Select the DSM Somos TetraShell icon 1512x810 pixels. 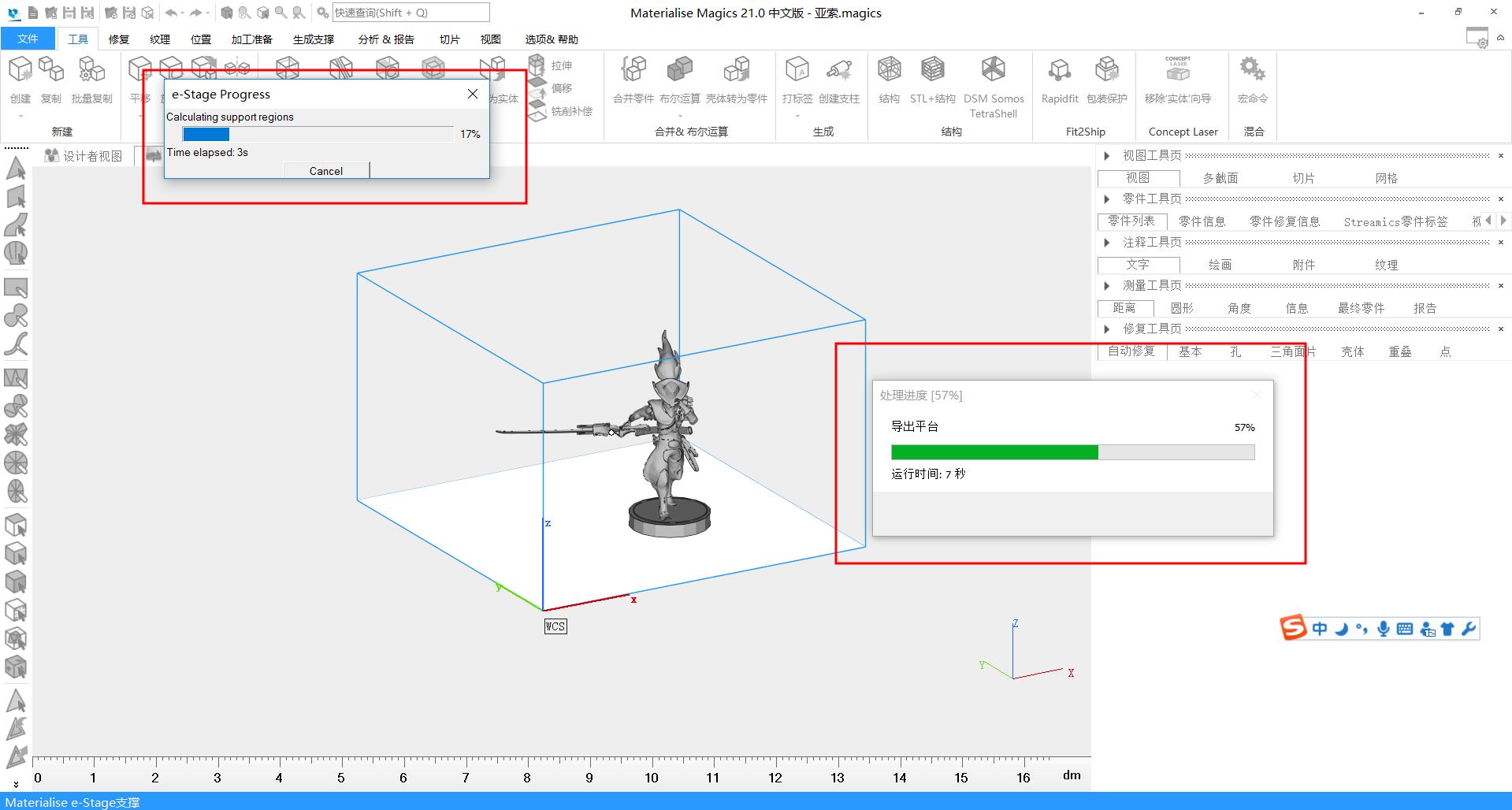[x=993, y=71]
